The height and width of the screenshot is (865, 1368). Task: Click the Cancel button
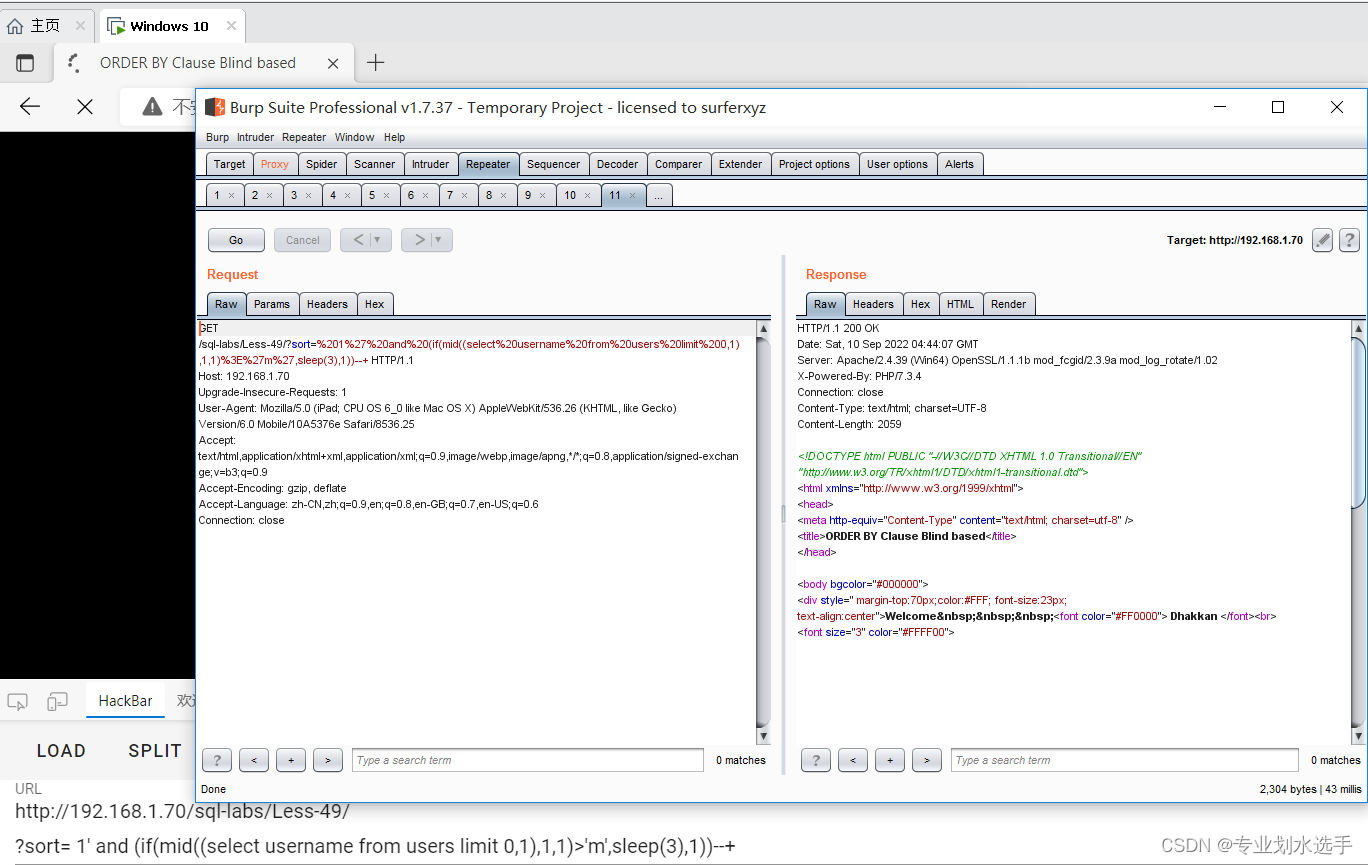(302, 240)
